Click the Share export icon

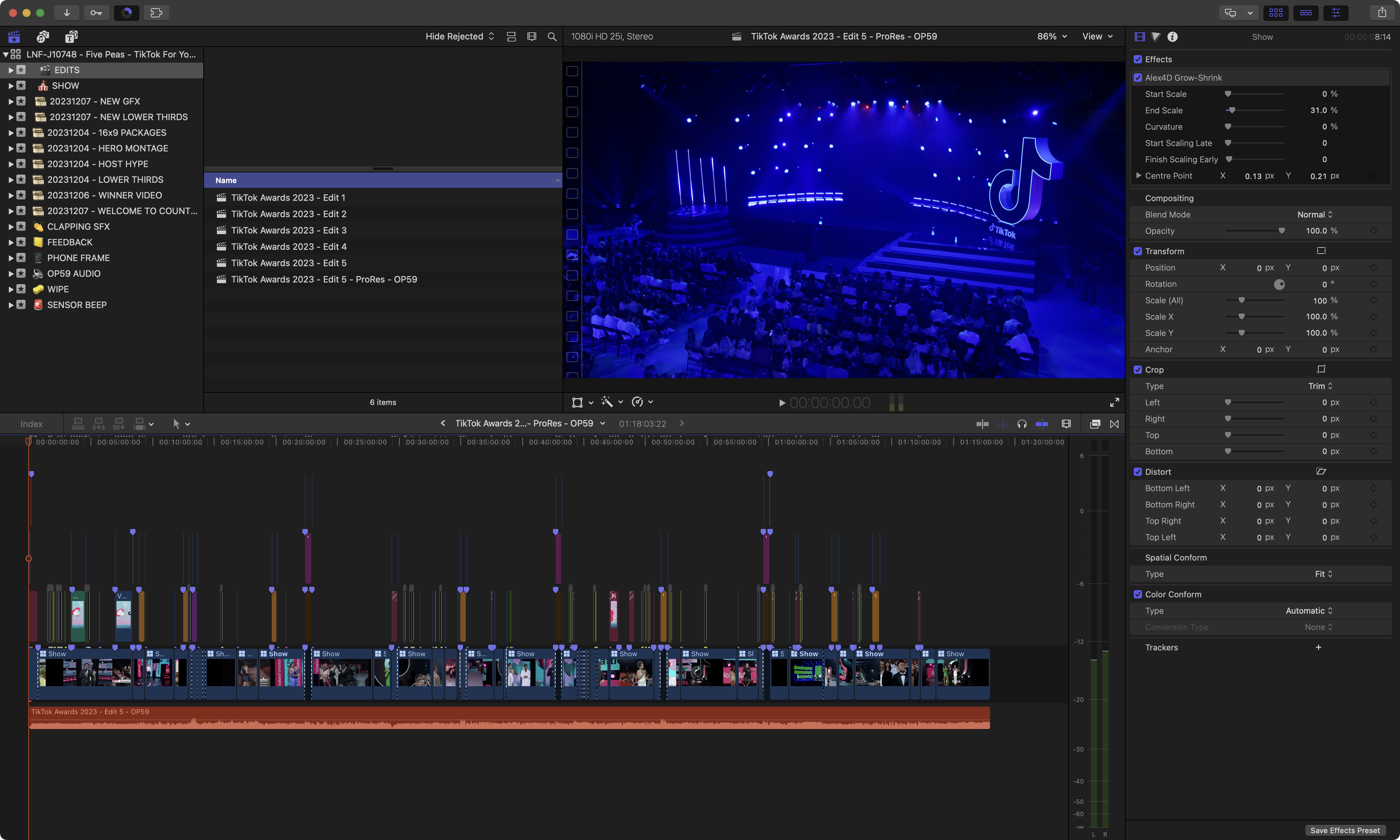pyautogui.click(x=1382, y=13)
